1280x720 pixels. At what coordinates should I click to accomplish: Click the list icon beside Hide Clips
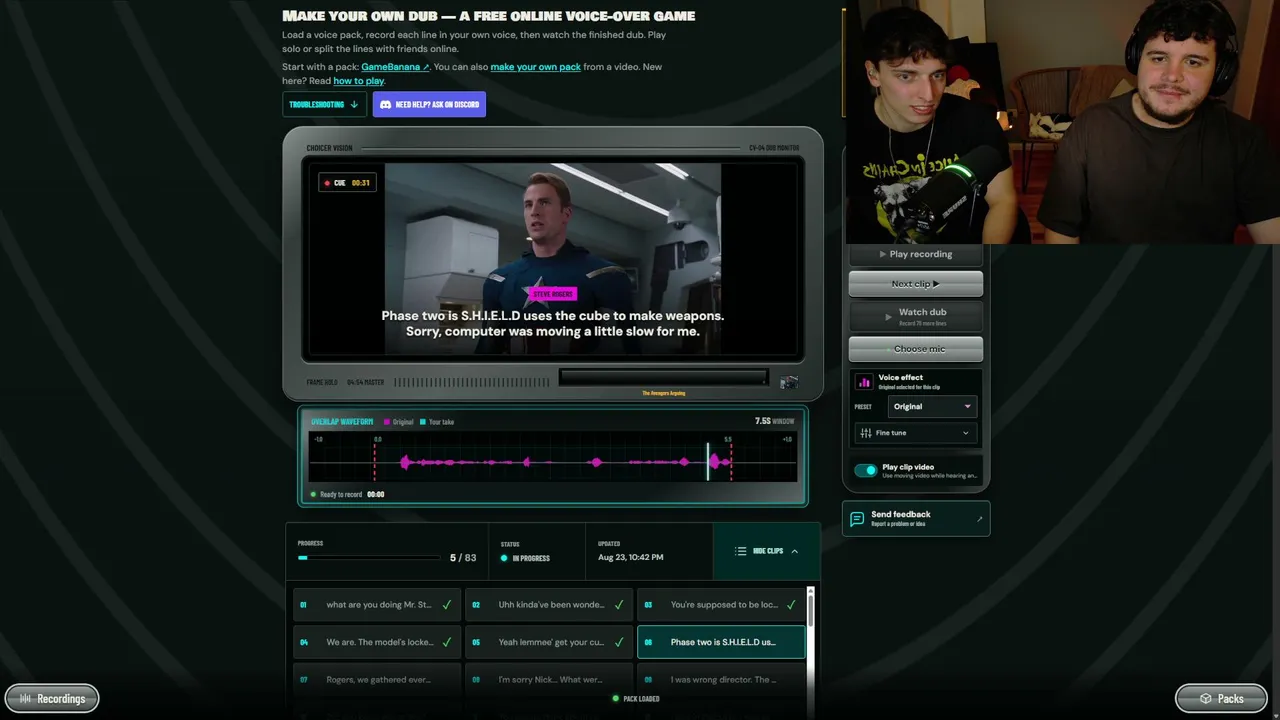(x=740, y=551)
